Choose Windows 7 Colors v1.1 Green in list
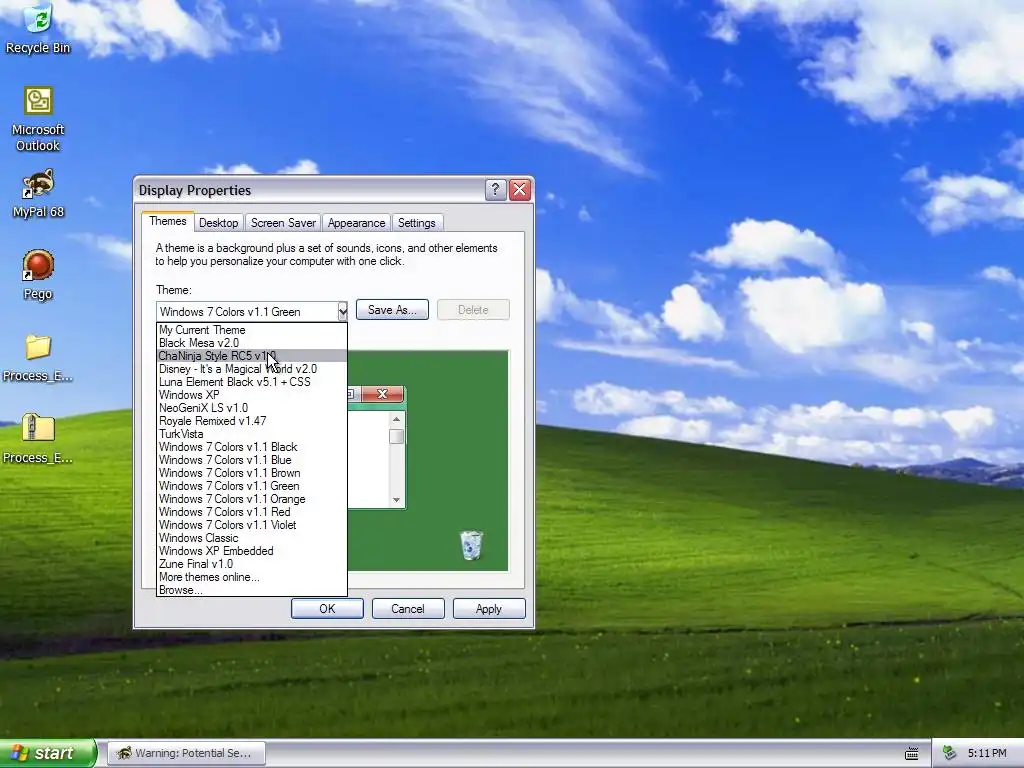The width and height of the screenshot is (1024, 768). 252,486
